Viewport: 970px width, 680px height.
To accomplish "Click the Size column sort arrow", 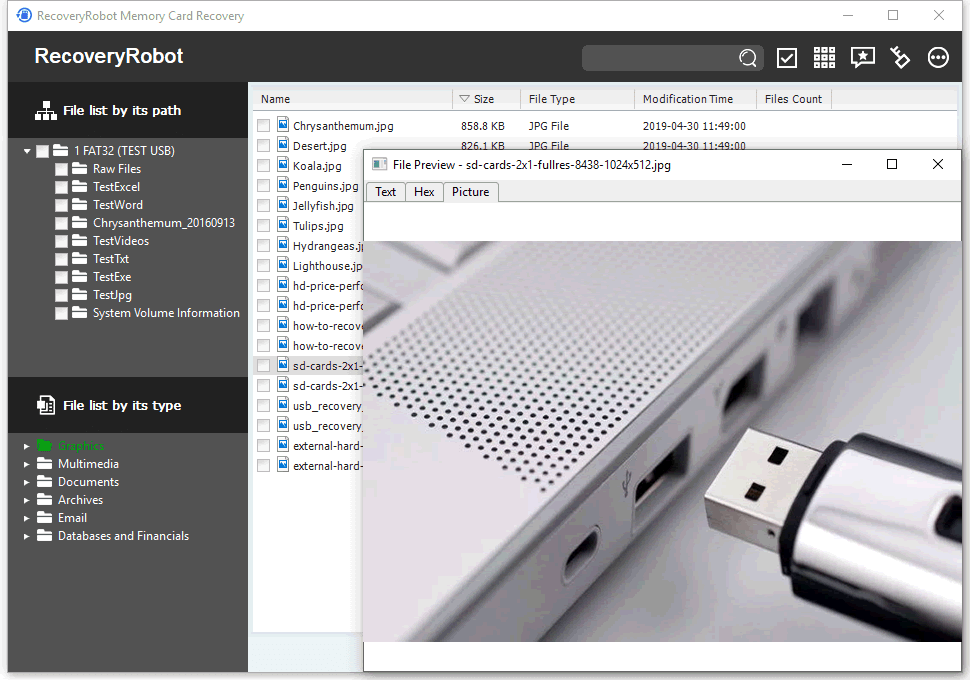I will (x=465, y=99).
